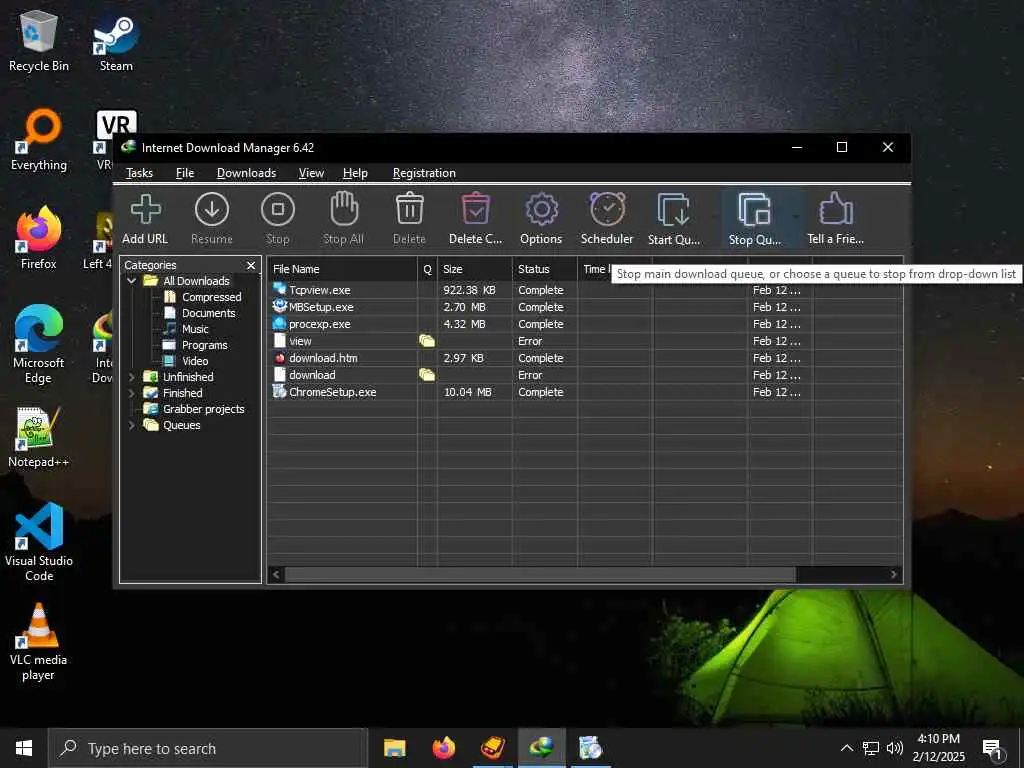This screenshot has height=768, width=1024.
Task: Select the All Downloads folder
Action: [196, 281]
